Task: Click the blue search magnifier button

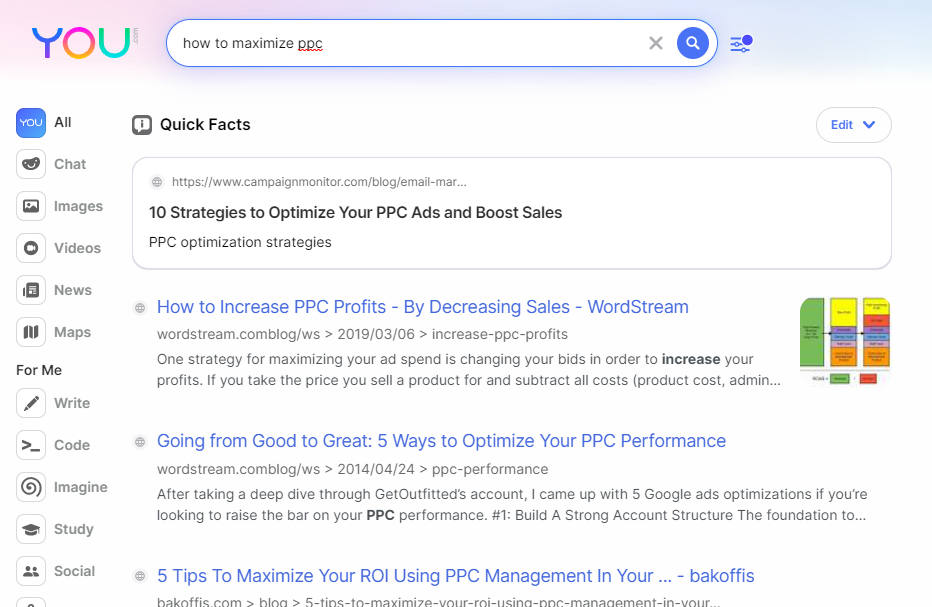Action: (692, 43)
